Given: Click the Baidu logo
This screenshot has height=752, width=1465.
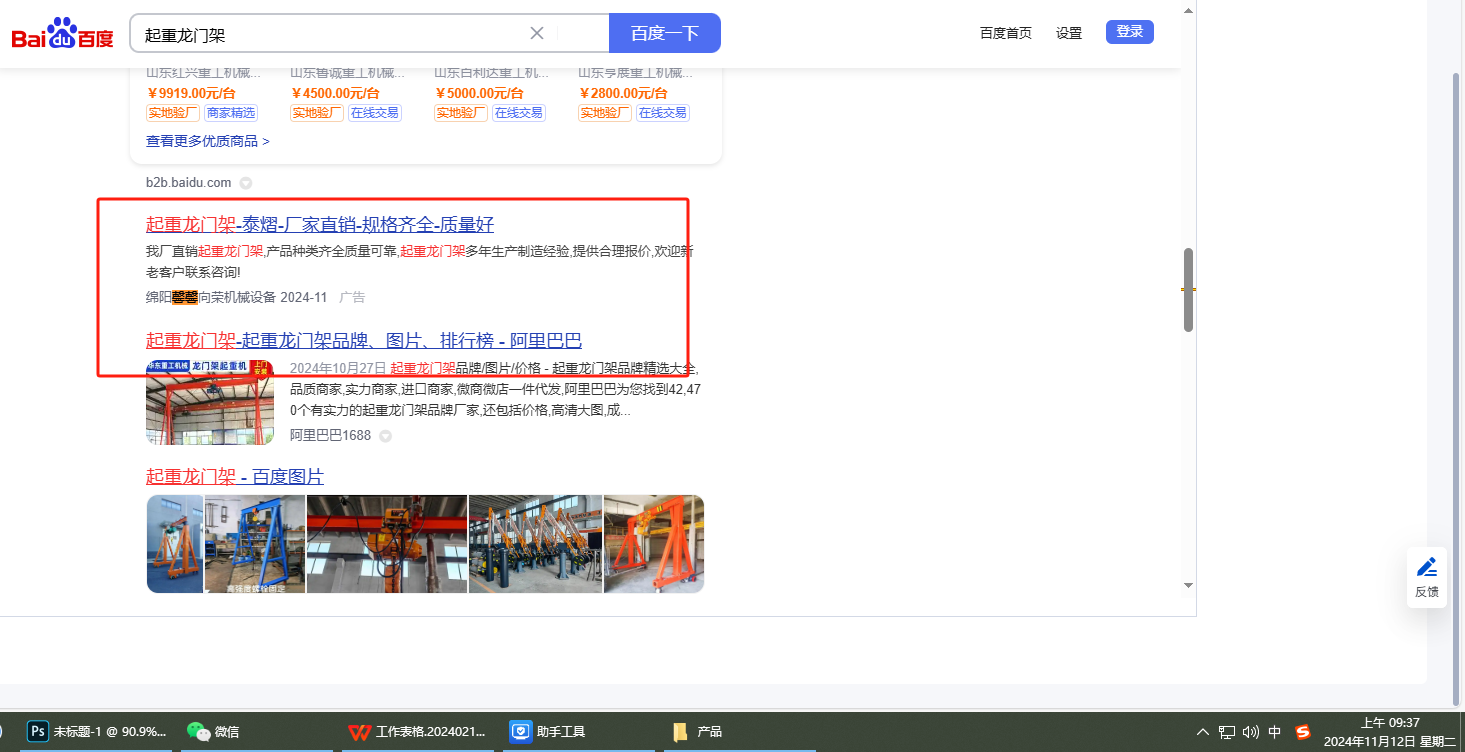Looking at the screenshot, I should [62, 34].
